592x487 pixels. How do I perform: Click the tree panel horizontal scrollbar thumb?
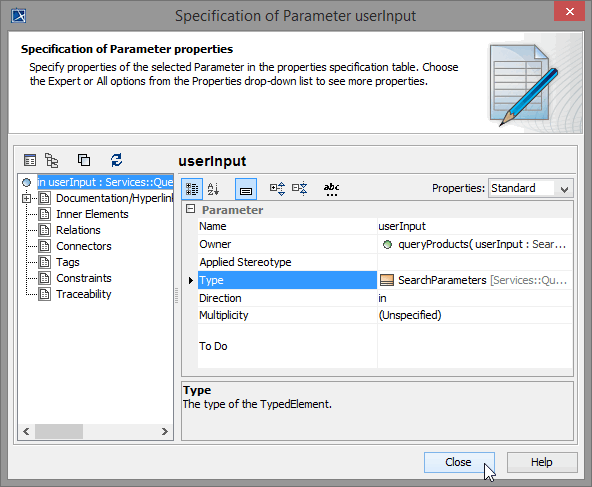click(59, 431)
